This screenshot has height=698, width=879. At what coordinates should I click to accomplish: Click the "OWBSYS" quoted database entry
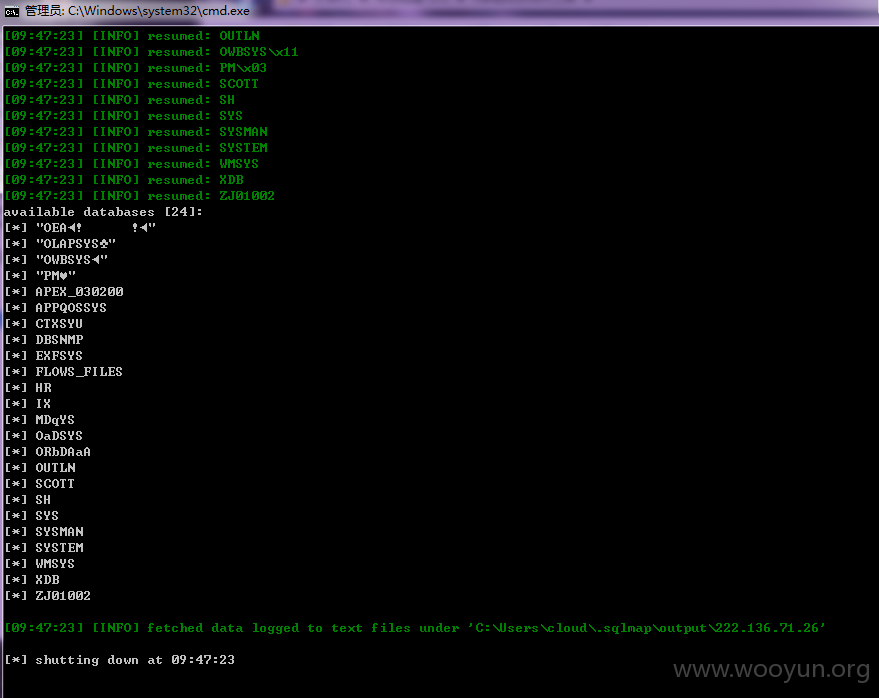pyautogui.click(x=56, y=260)
